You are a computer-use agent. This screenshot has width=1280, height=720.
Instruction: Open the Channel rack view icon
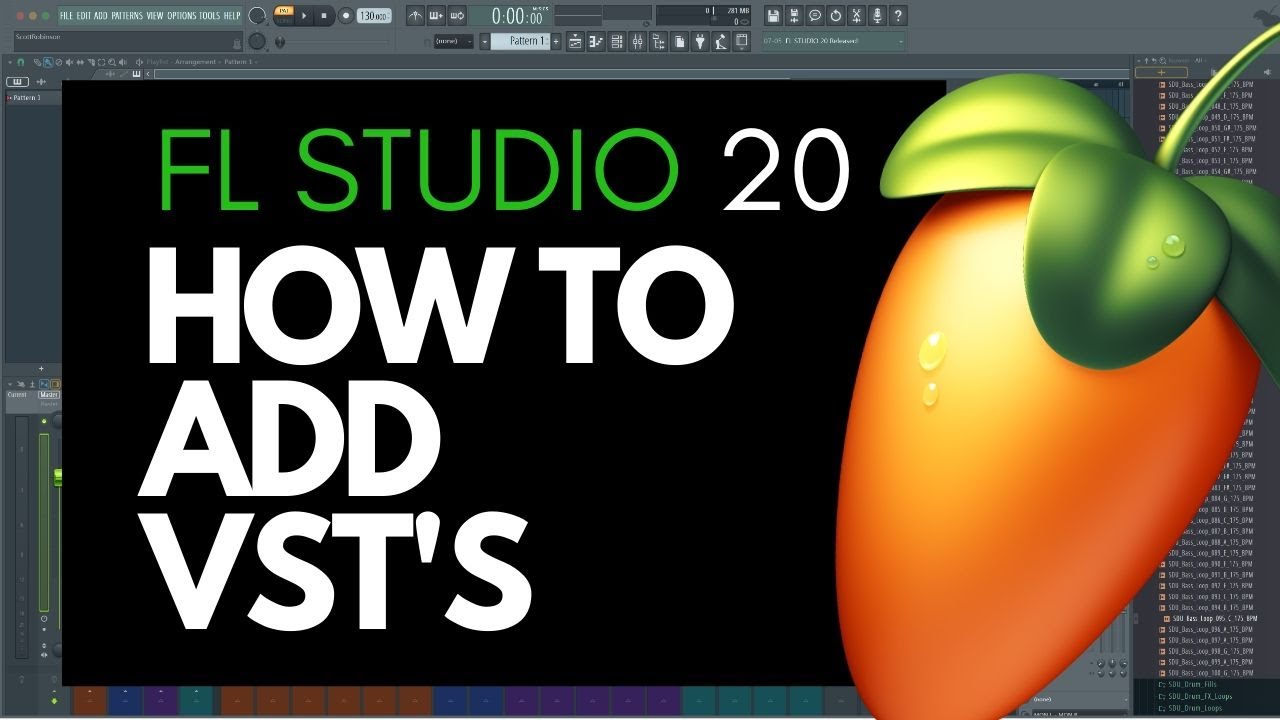click(x=617, y=41)
